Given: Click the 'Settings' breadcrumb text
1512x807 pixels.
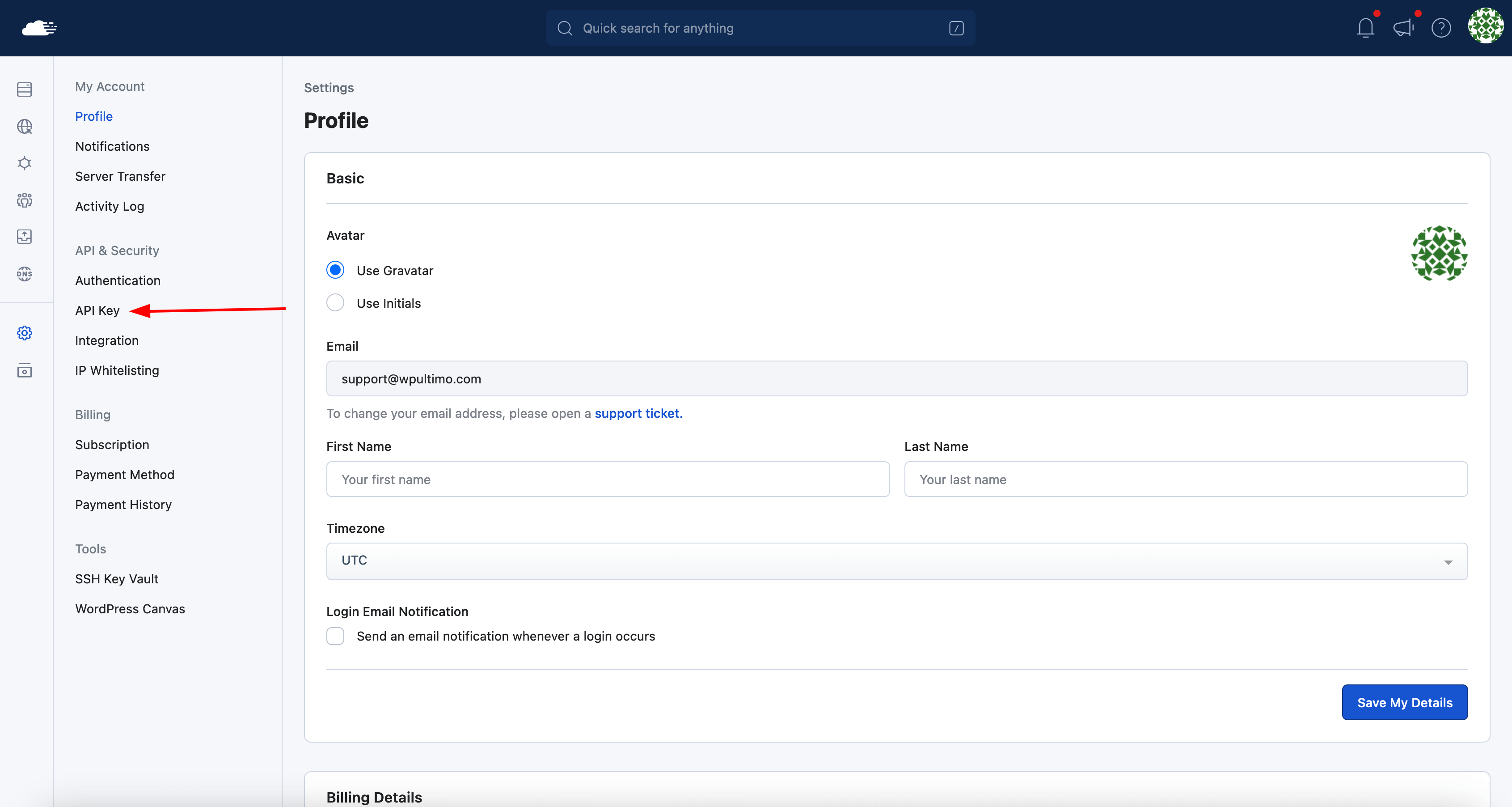Looking at the screenshot, I should point(329,88).
